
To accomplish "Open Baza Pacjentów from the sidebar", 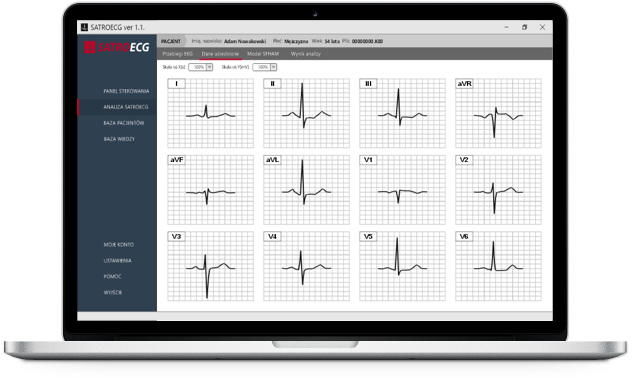I will tap(124, 123).
